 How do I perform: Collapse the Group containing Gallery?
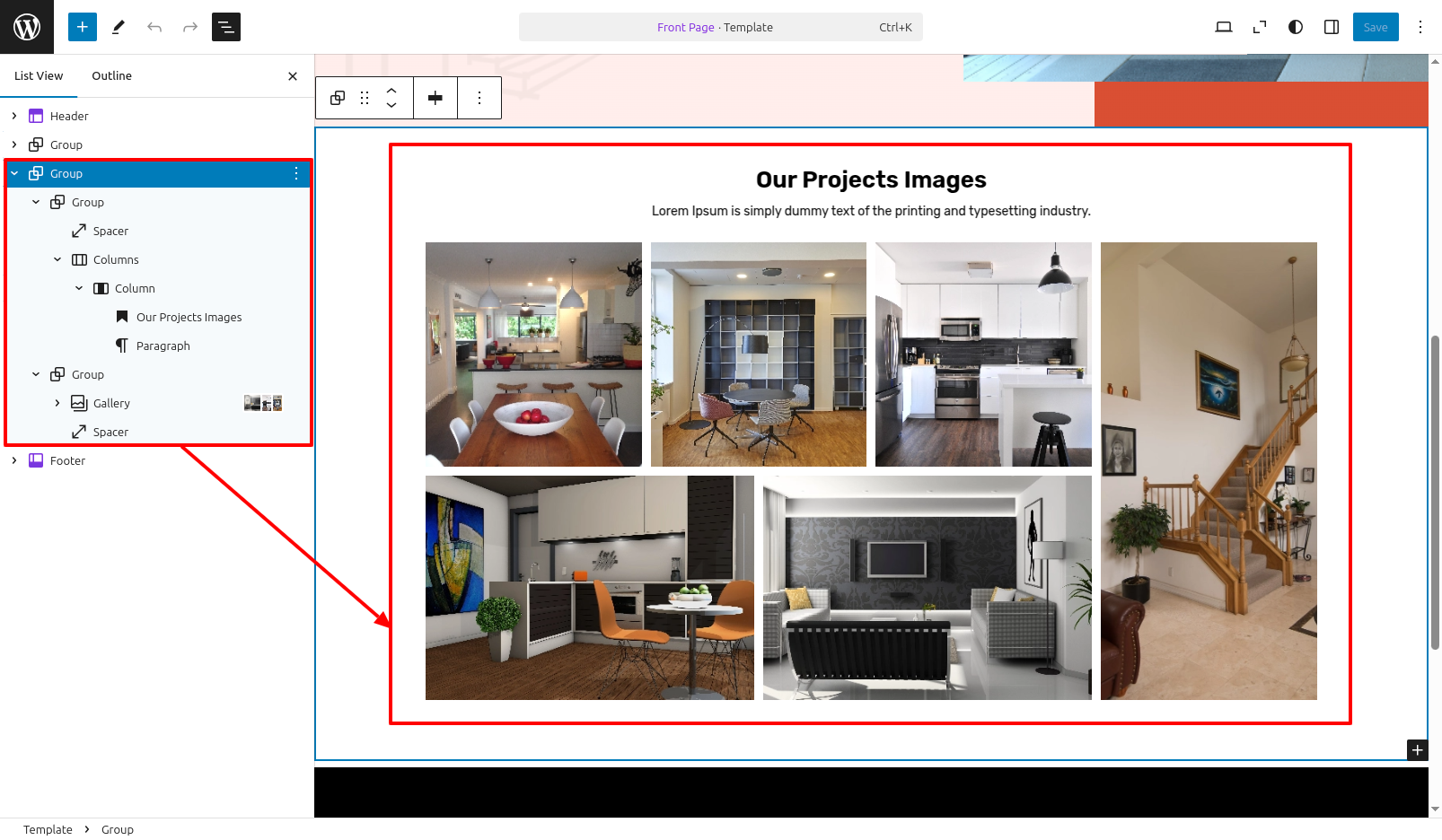36,374
